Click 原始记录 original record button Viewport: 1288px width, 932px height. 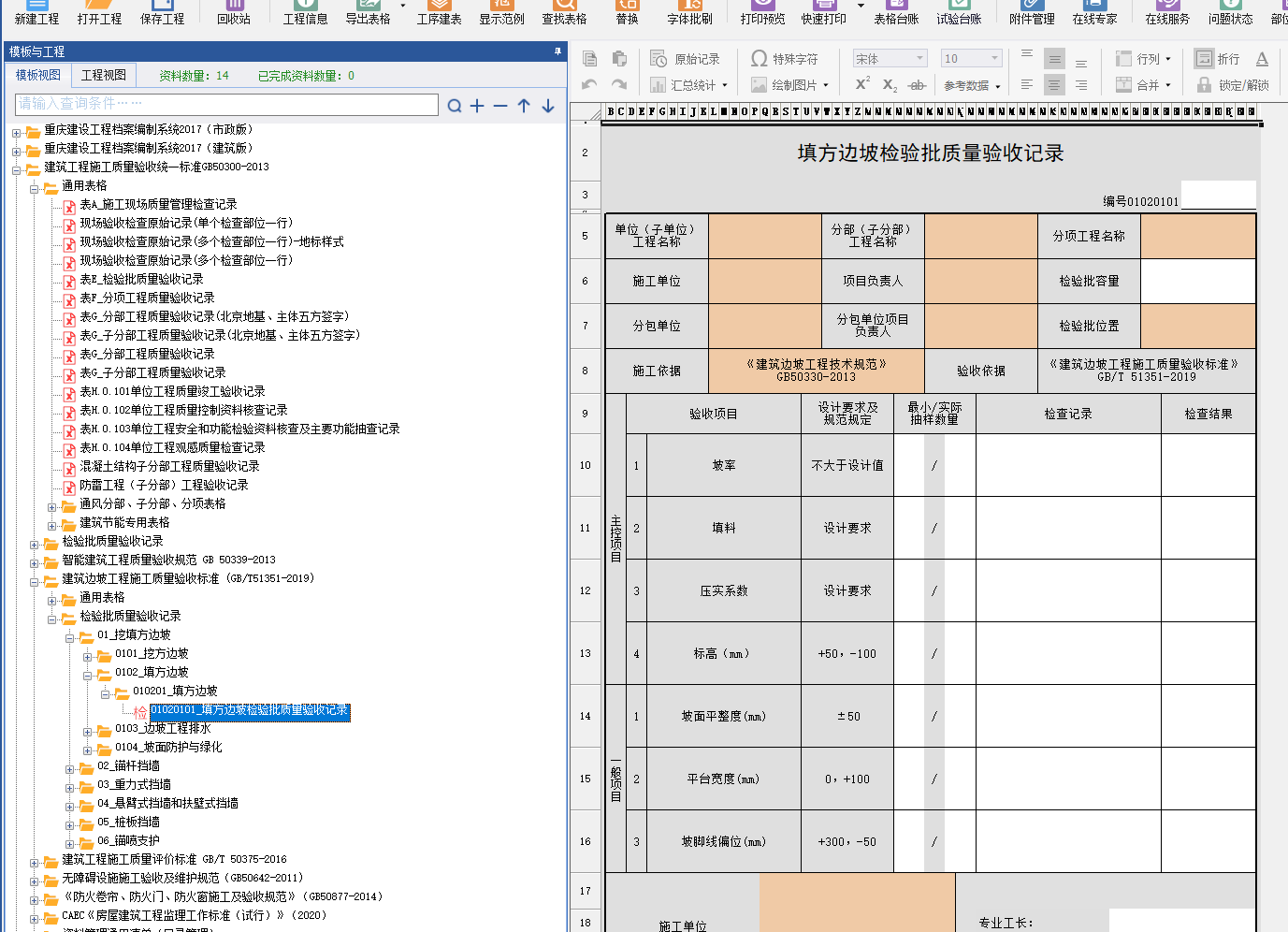[685, 59]
